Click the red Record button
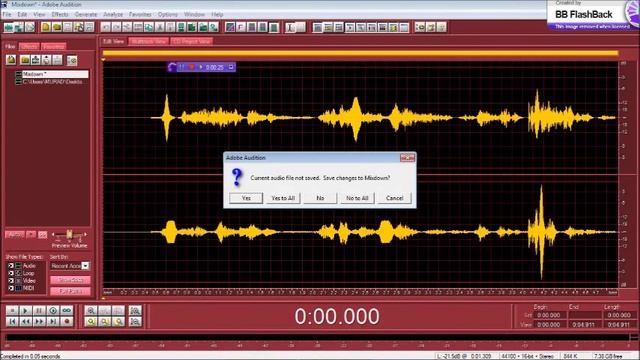Image resolution: width=640 pixels, height=360 pixels. pyautogui.click(x=67, y=322)
